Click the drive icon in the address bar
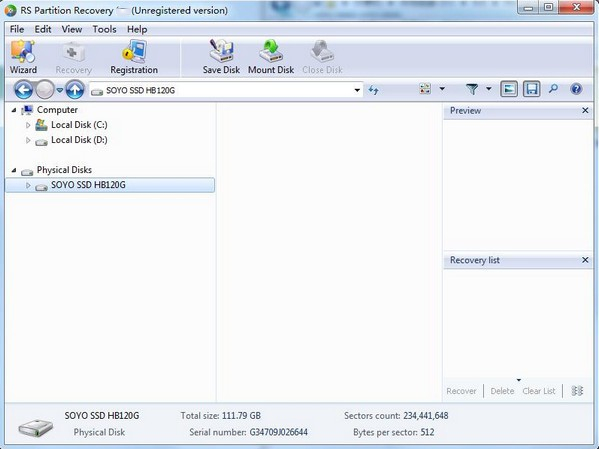599x449 pixels. 97,91
